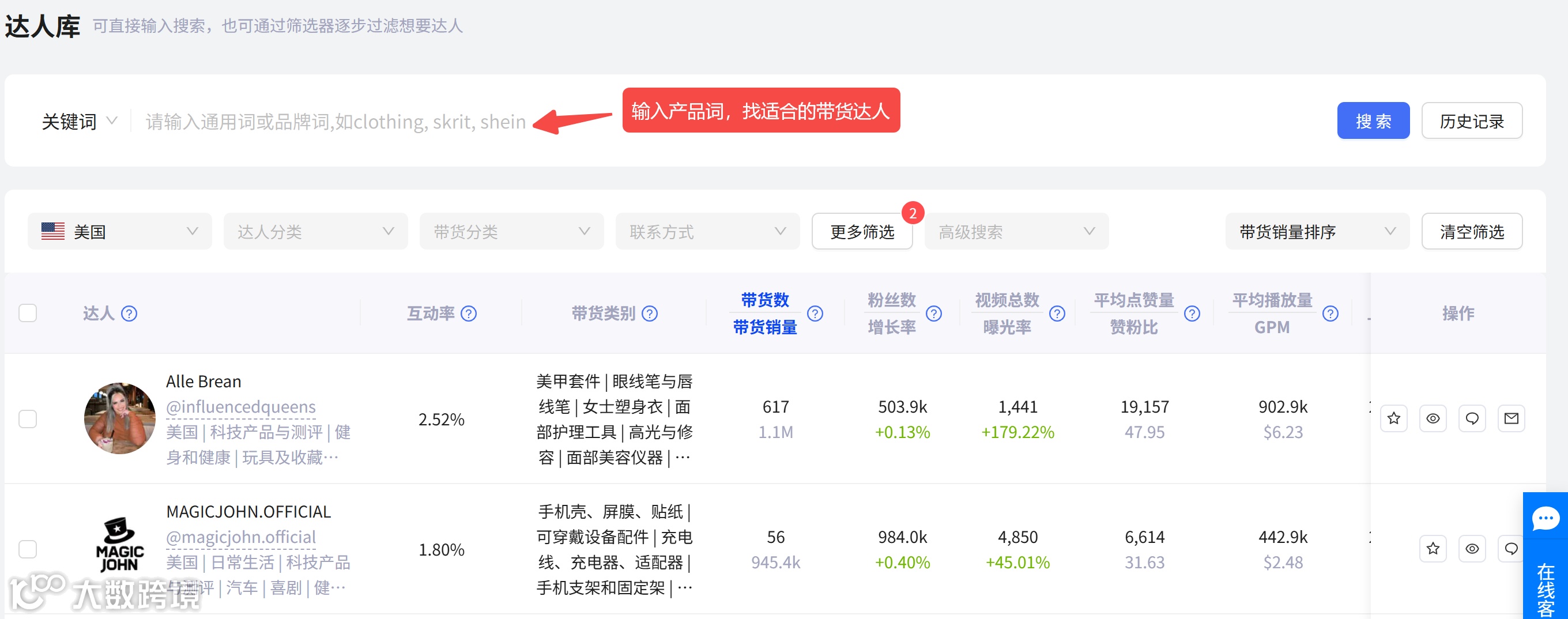This screenshot has height=619, width=1568.
Task: Click the 带货类别 column header
Action: tap(603, 314)
